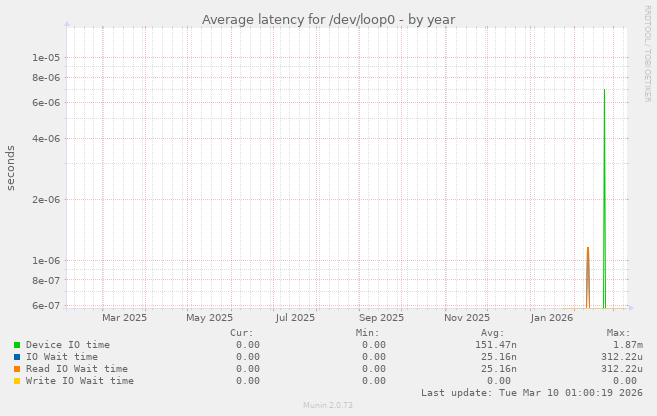This screenshot has width=657, height=416.
Task: Click the 'Cur:' column header
Action: click(x=242, y=333)
